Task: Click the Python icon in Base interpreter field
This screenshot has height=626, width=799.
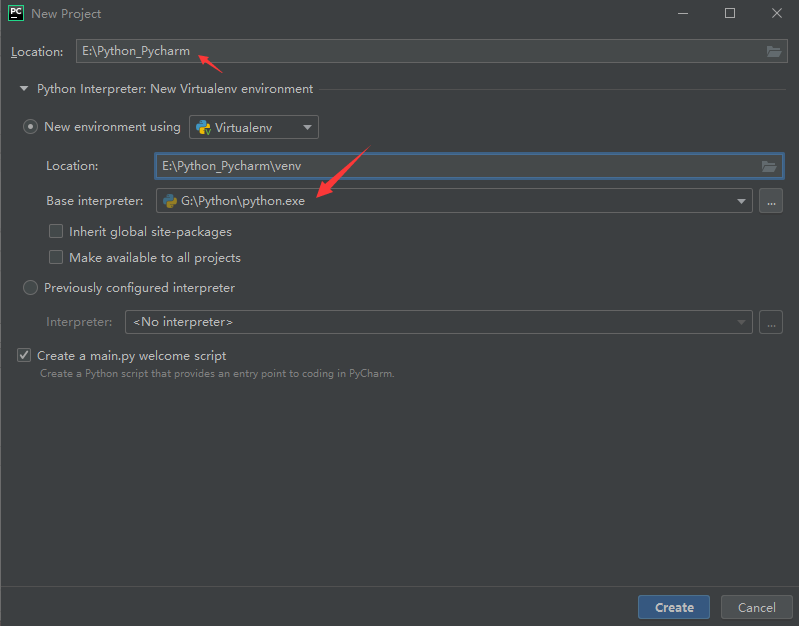Action: point(170,201)
